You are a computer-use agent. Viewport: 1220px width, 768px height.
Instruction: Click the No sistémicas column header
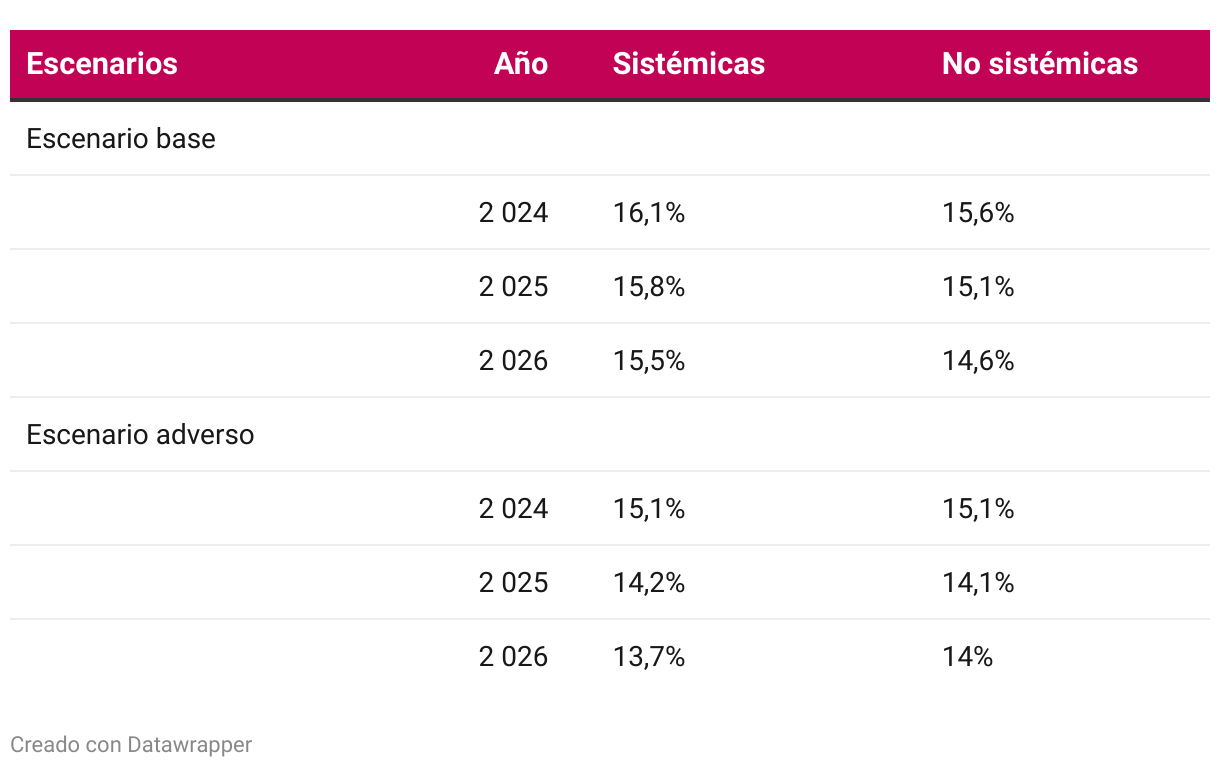tap(1039, 64)
